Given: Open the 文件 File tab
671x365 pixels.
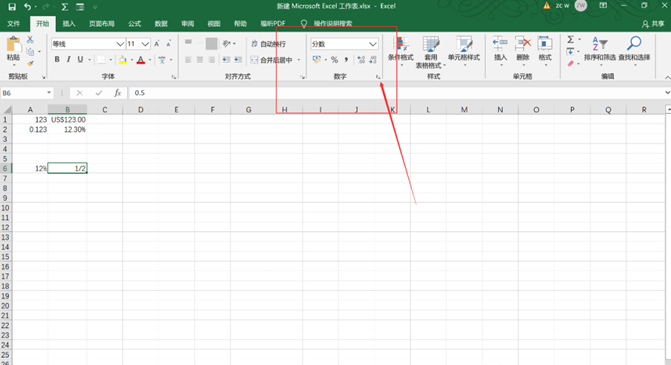Looking at the screenshot, I should click(13, 24).
